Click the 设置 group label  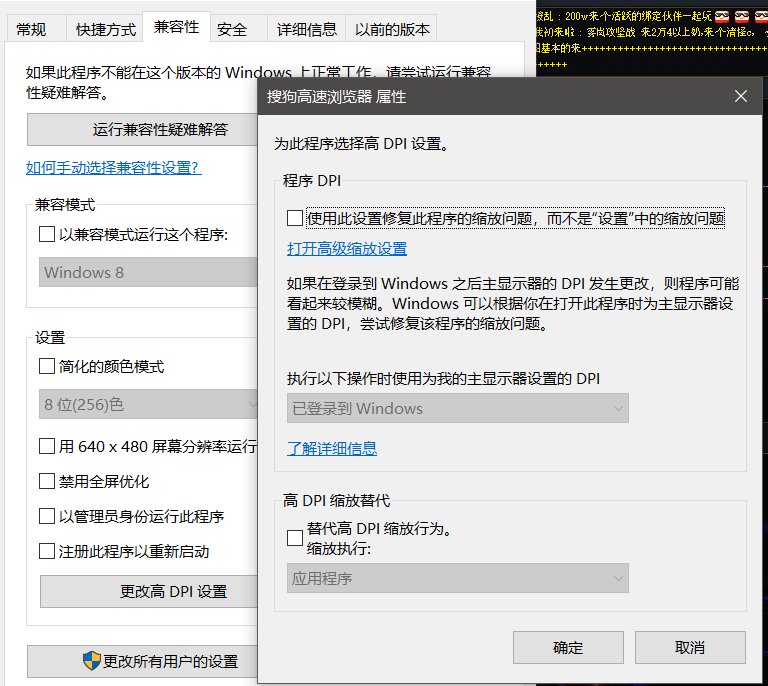click(50, 337)
